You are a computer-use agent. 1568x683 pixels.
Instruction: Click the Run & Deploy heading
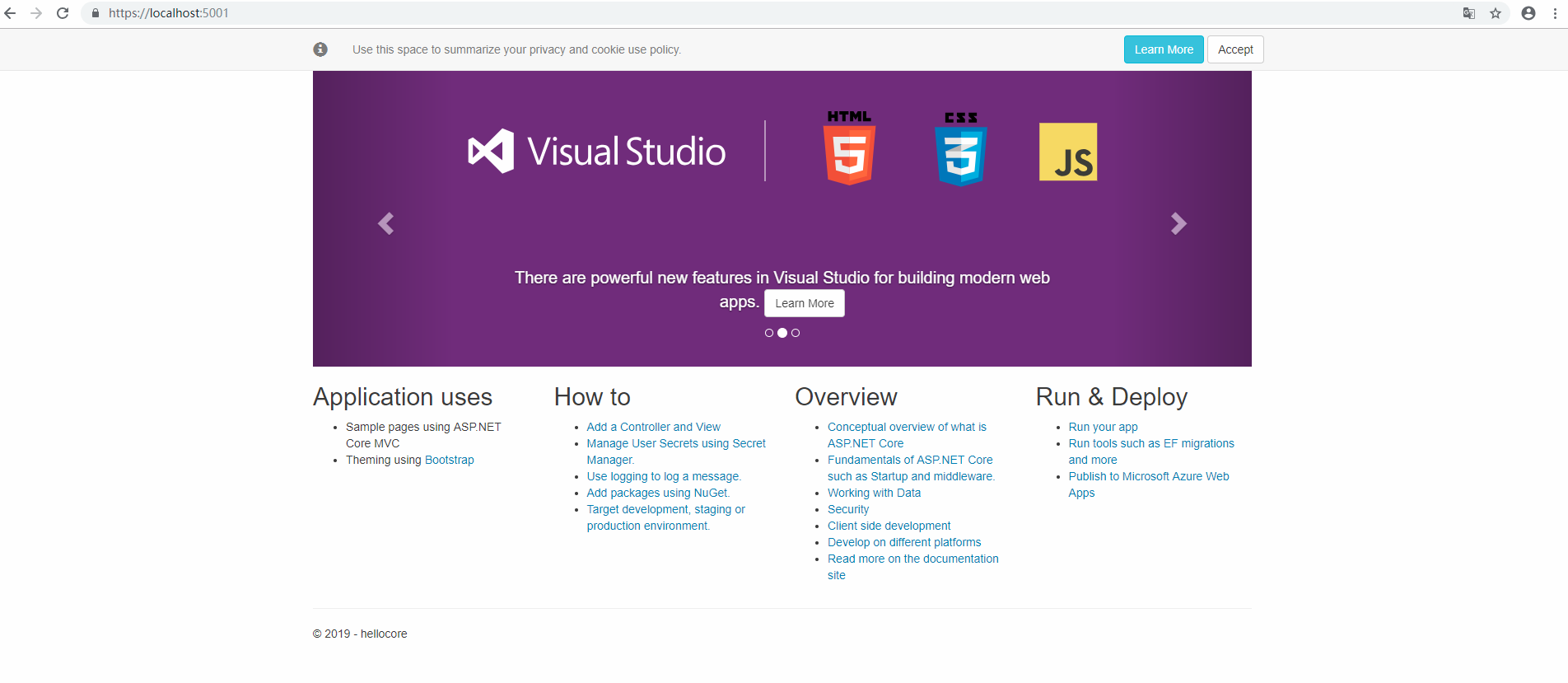pos(1112,397)
